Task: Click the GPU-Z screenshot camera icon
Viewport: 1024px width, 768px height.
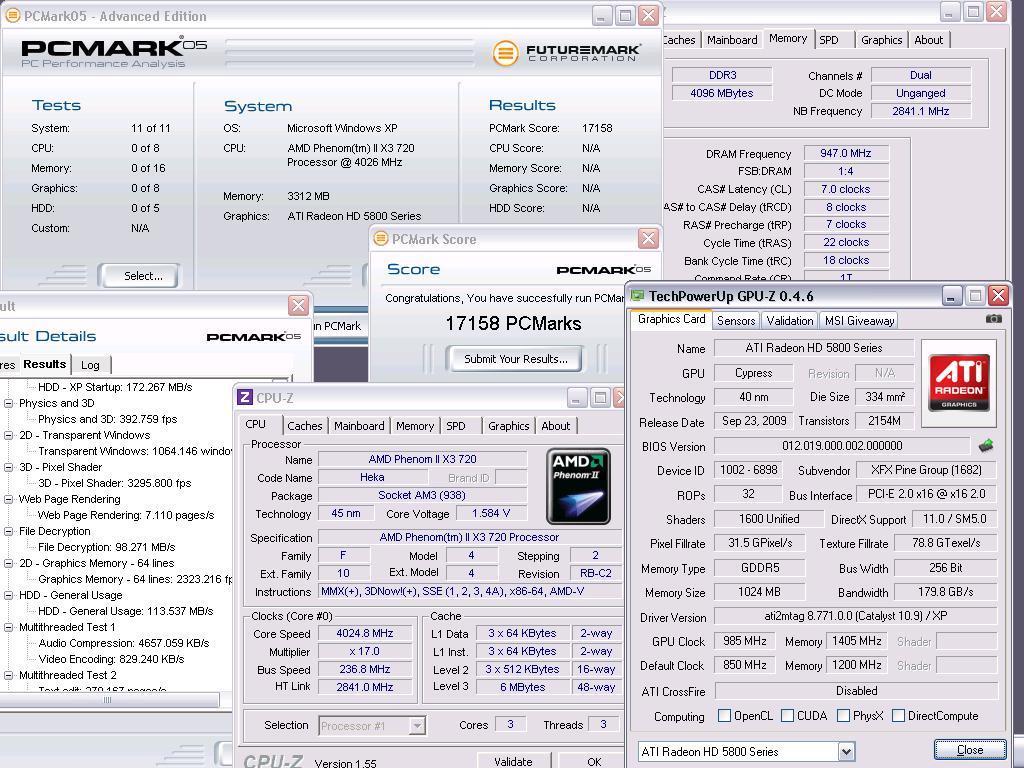Action: (x=993, y=319)
